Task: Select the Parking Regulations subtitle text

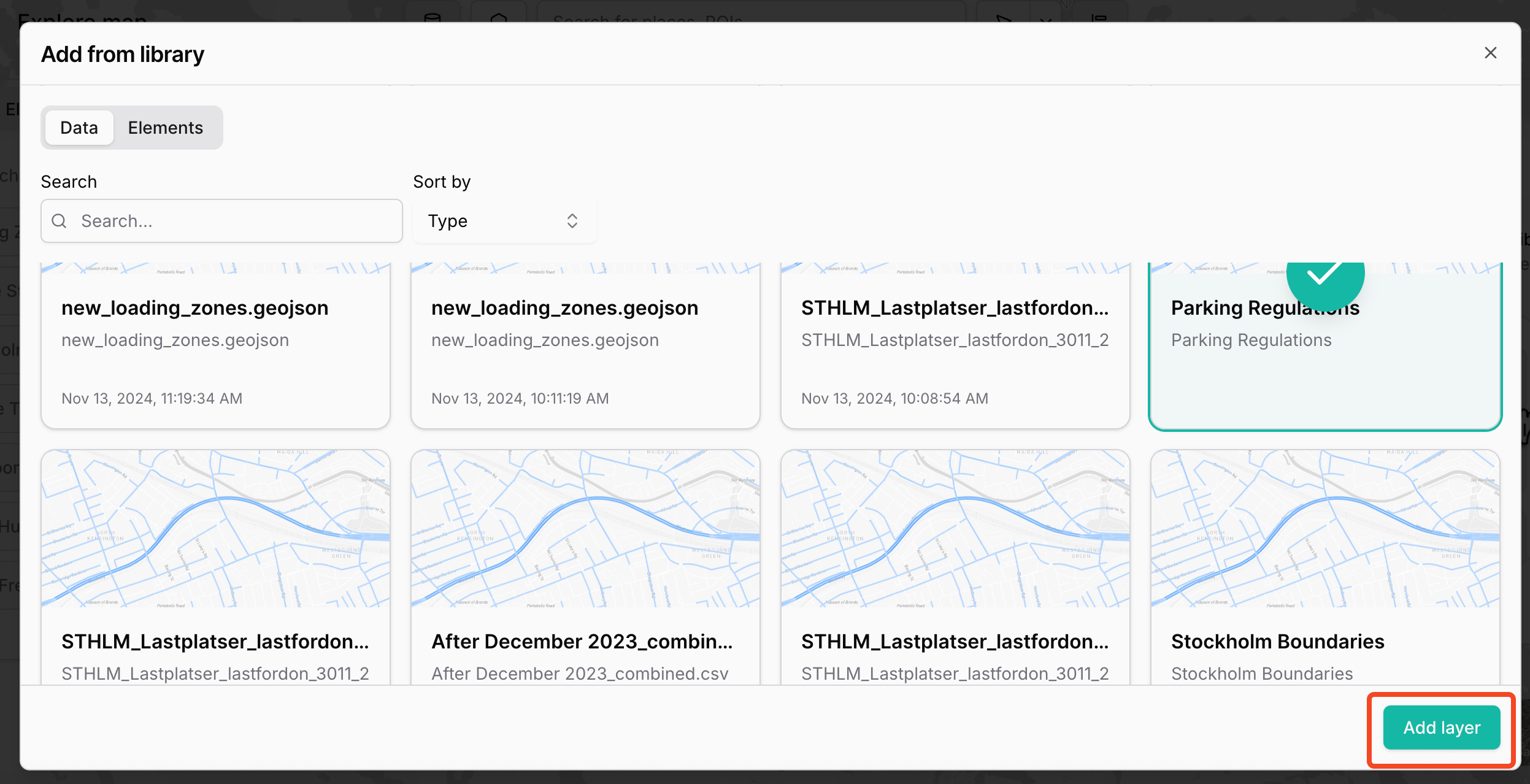Action: pyautogui.click(x=1251, y=340)
